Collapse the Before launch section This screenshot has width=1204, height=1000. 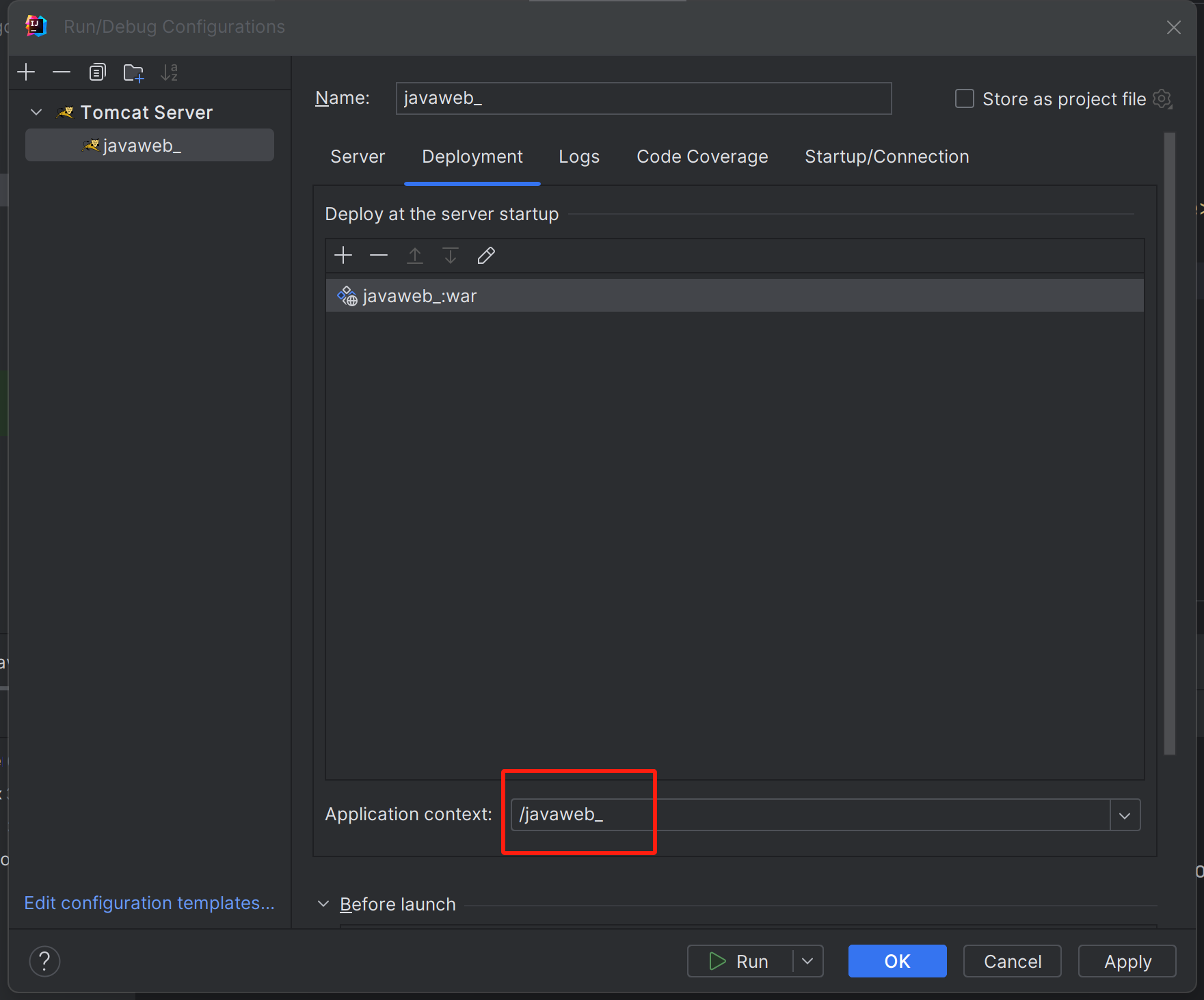click(x=323, y=904)
